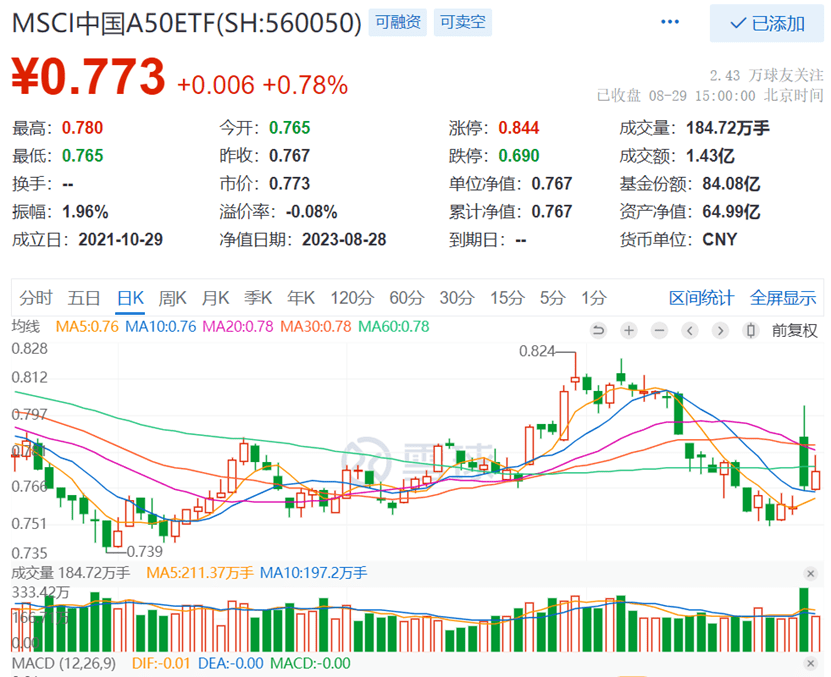Click the 可卖空 tag
This screenshot has width=831, height=677.
pos(462,21)
